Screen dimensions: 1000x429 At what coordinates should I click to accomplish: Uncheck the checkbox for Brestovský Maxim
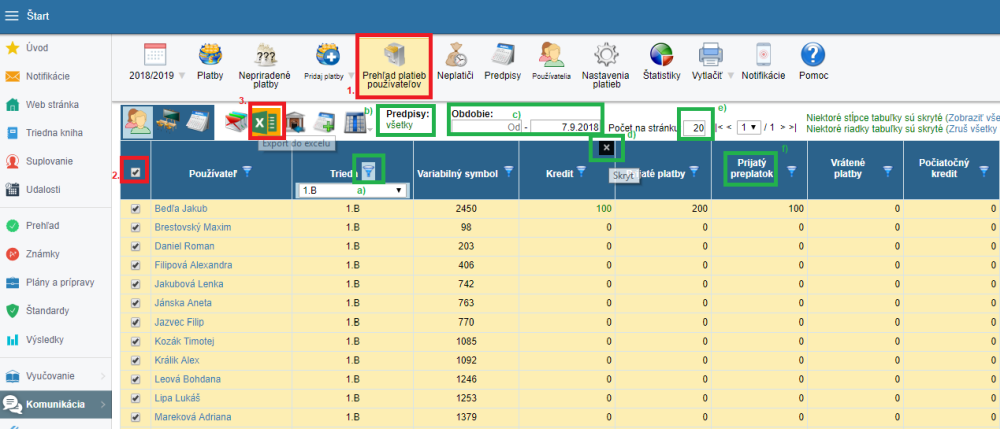coord(135,228)
